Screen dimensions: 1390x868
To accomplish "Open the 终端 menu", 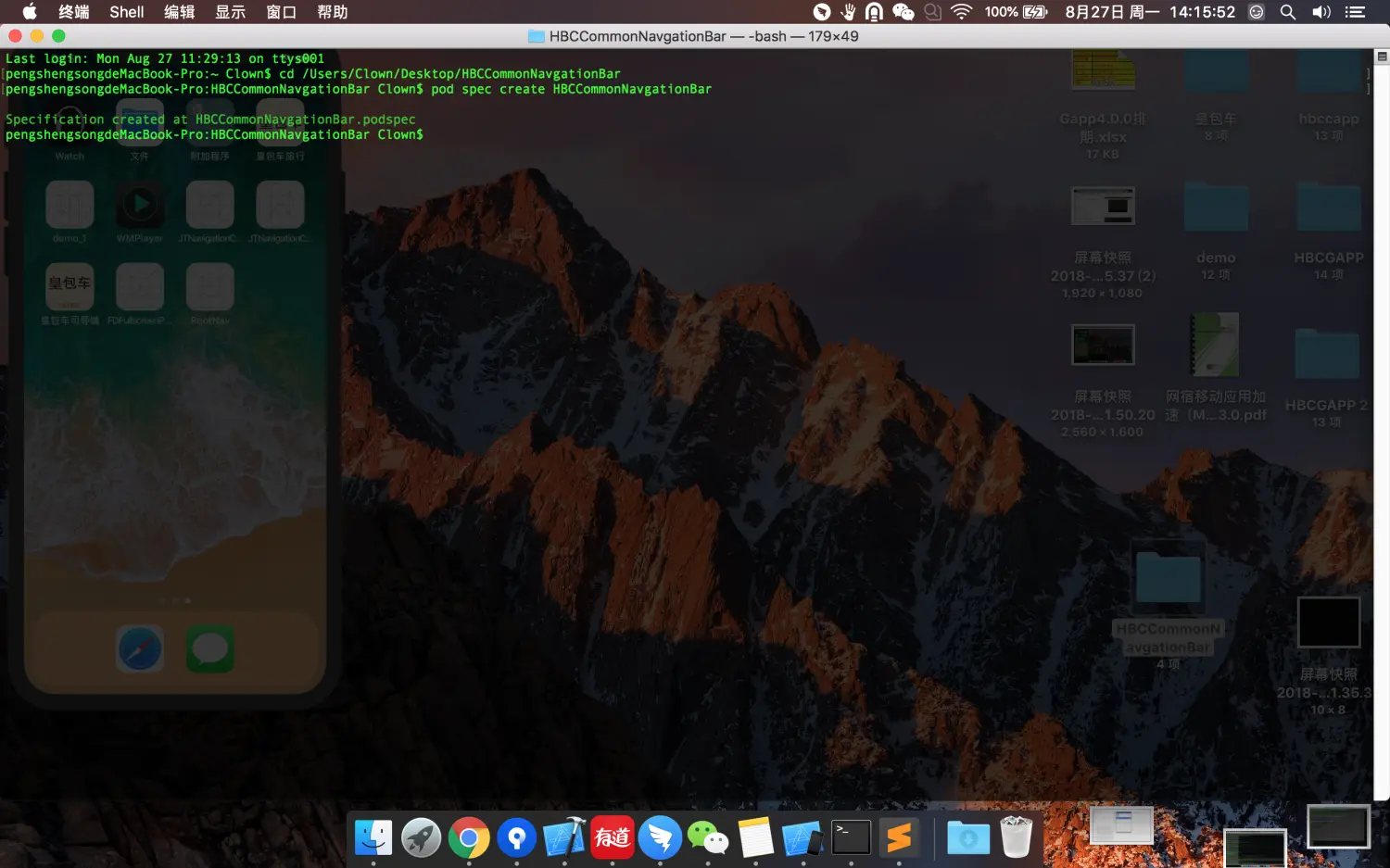I will 73,12.
